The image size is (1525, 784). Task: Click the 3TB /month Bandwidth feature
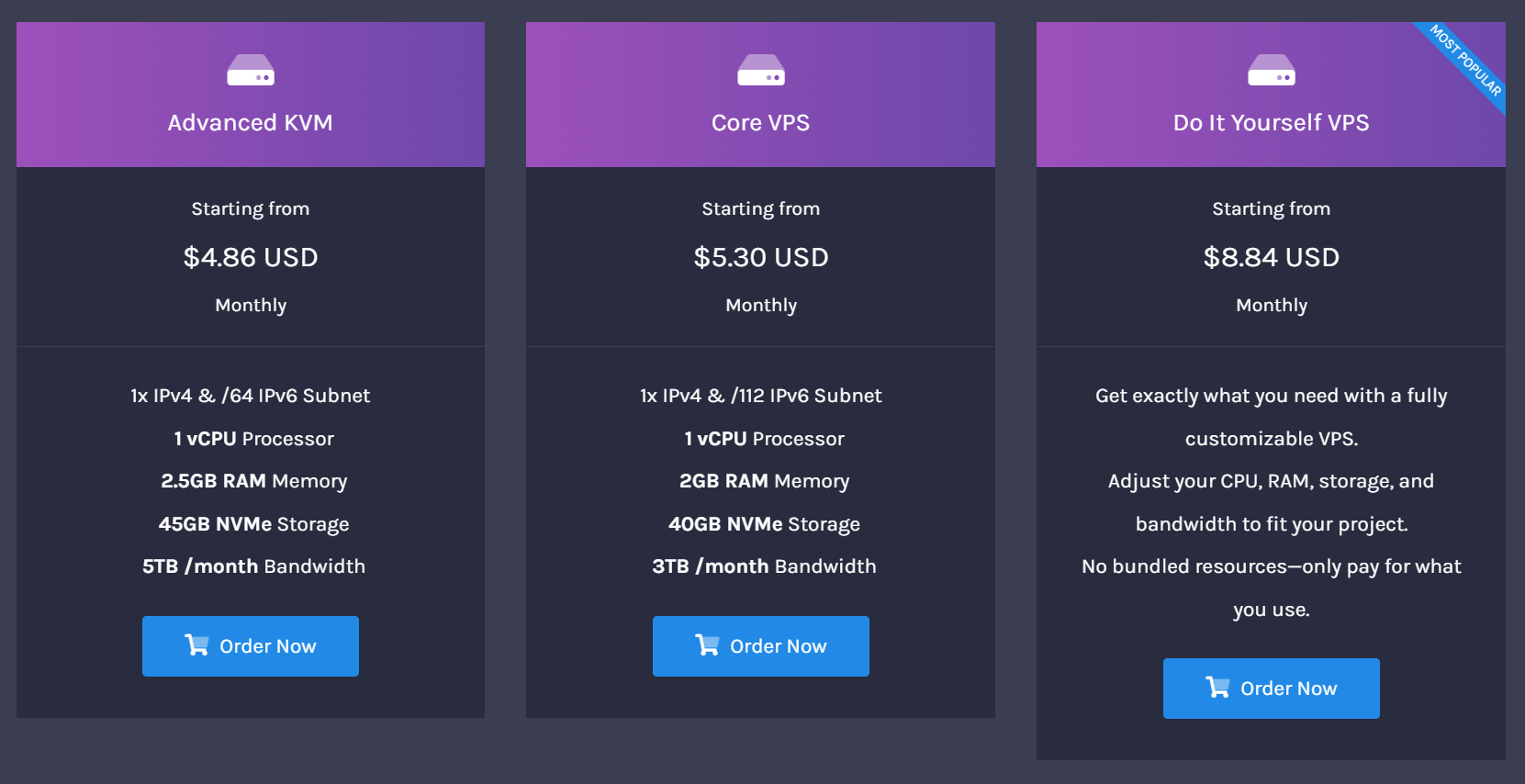tap(764, 566)
